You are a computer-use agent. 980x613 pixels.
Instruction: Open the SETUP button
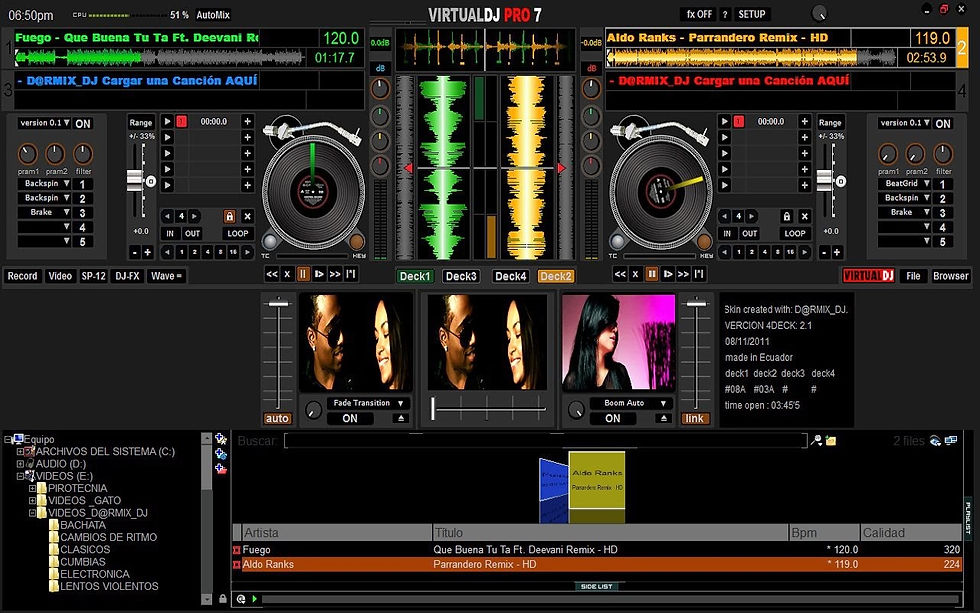pyautogui.click(x=751, y=14)
